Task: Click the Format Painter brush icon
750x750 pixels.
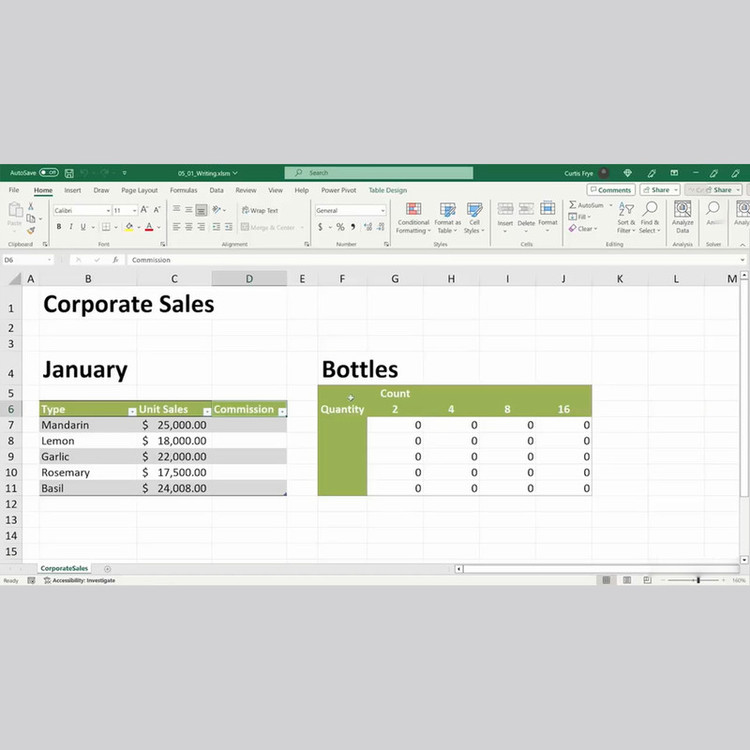Action: [x=31, y=230]
